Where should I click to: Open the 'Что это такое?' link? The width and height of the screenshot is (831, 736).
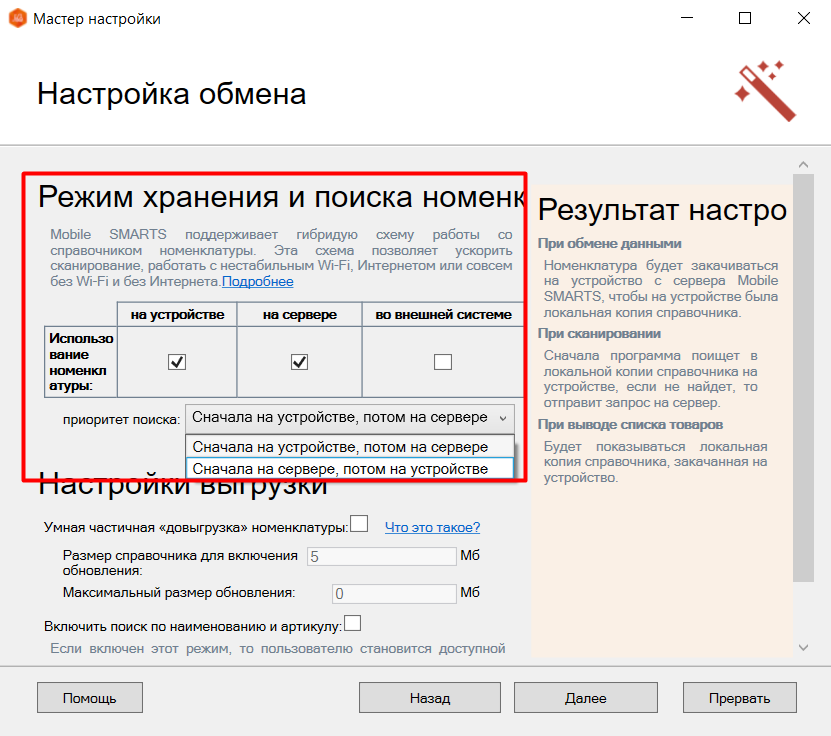[x=432, y=527]
